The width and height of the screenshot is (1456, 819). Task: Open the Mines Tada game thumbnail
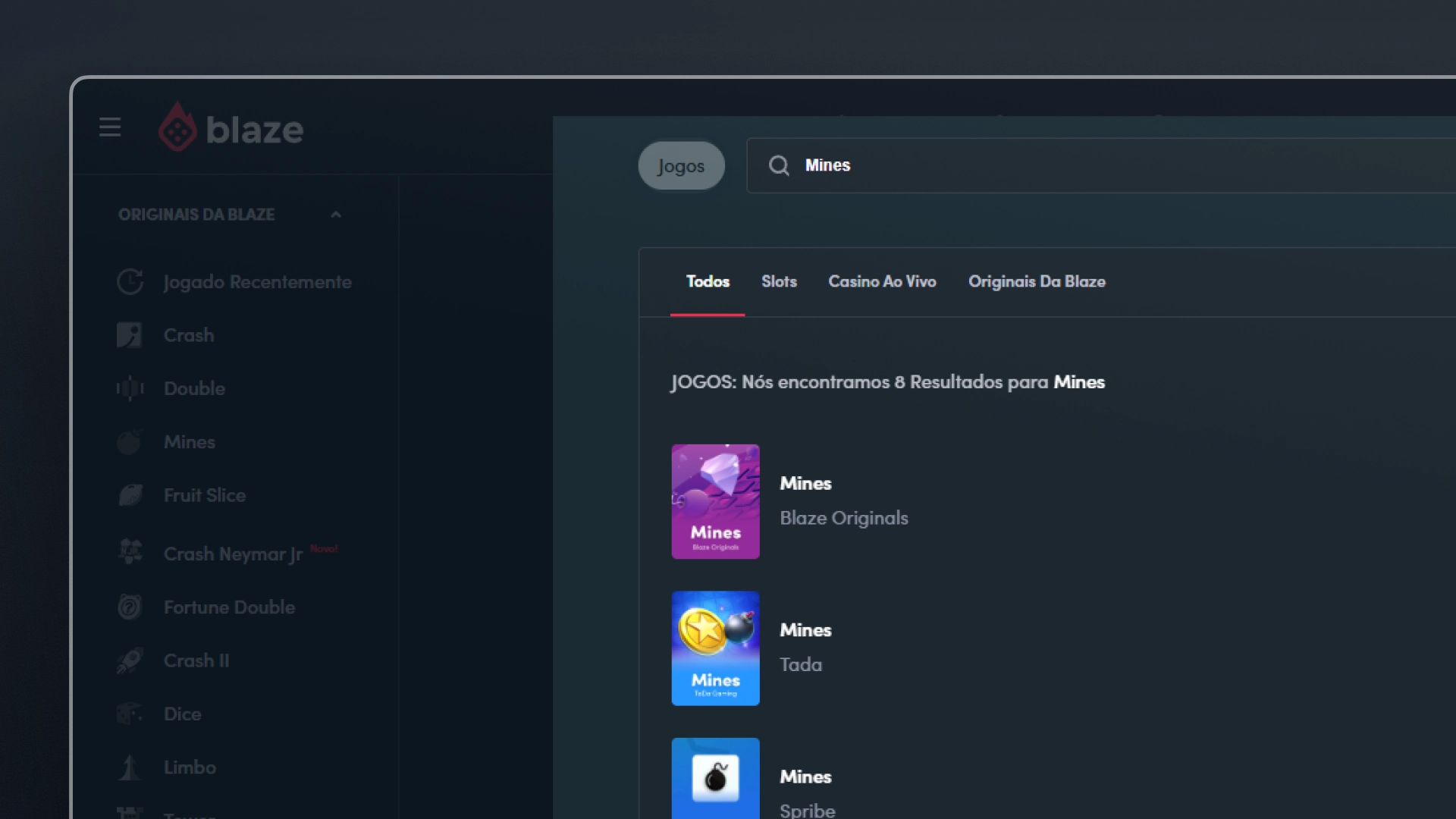[715, 648]
